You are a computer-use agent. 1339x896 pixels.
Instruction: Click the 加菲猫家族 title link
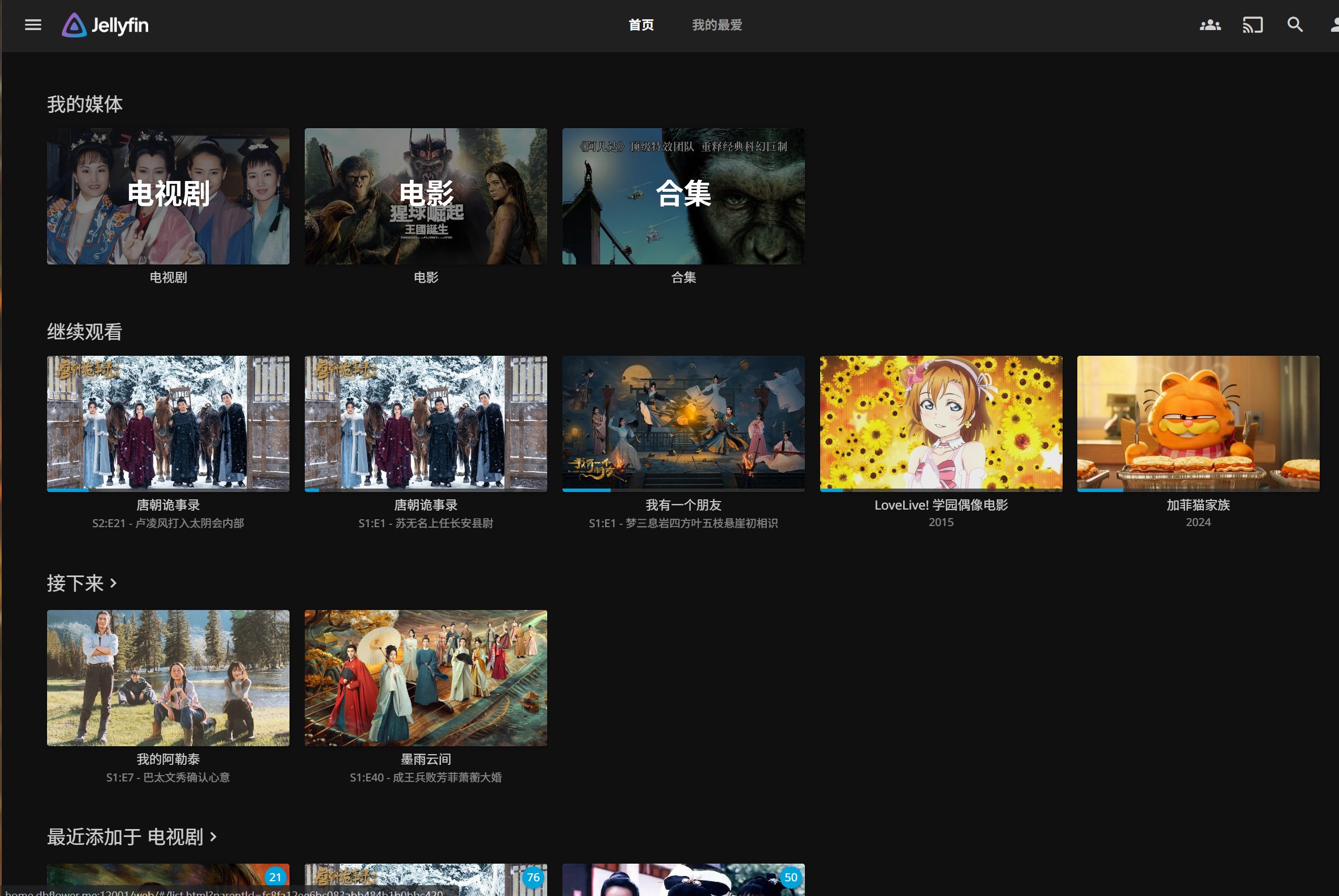pos(1198,505)
